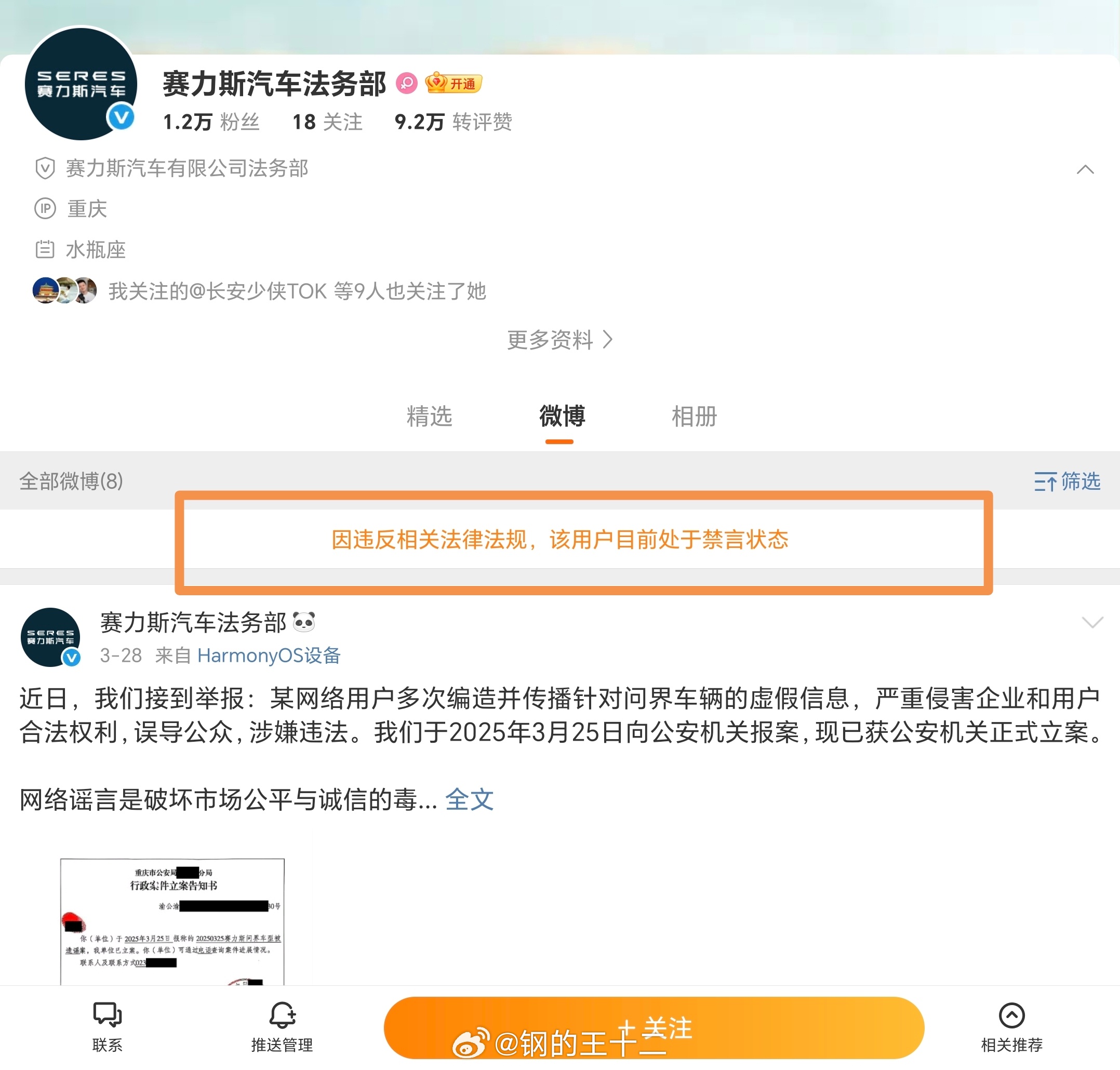
Task: Click the post date 3-28
Action: 121,656
